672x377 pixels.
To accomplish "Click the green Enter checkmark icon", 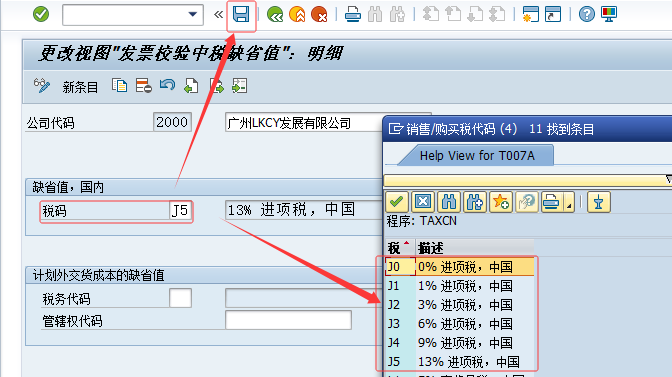I will [41, 15].
